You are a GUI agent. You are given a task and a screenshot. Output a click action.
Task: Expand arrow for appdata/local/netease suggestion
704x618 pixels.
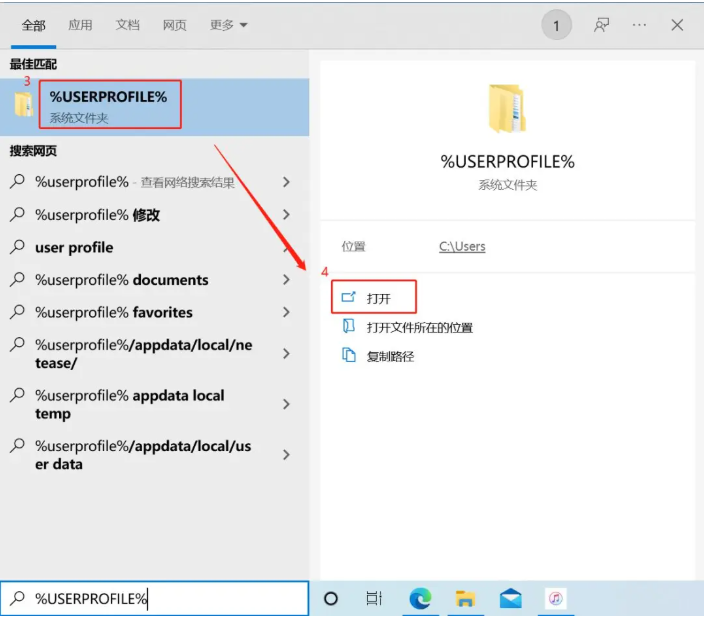click(x=286, y=354)
